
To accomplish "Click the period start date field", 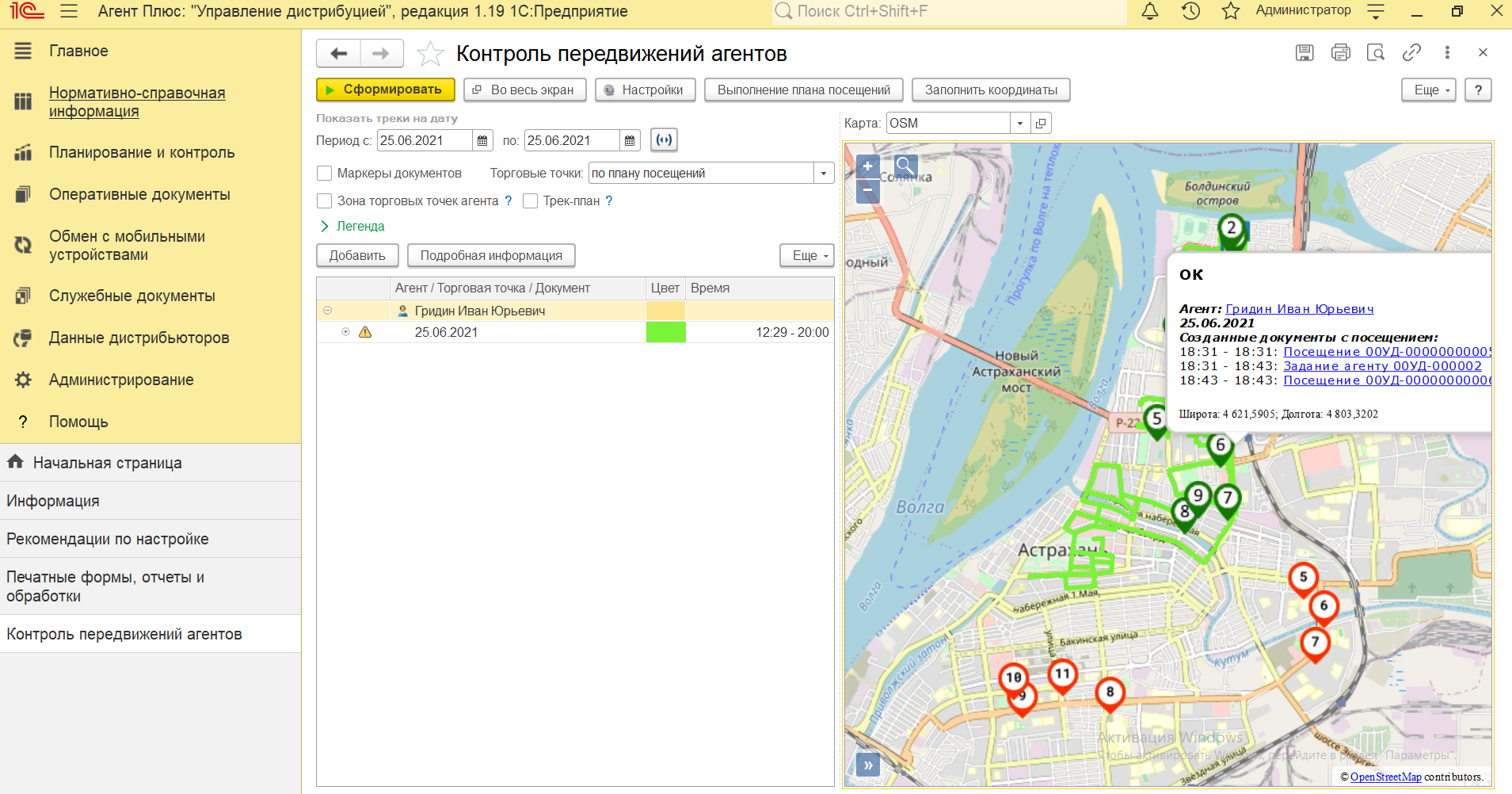I will [425, 141].
